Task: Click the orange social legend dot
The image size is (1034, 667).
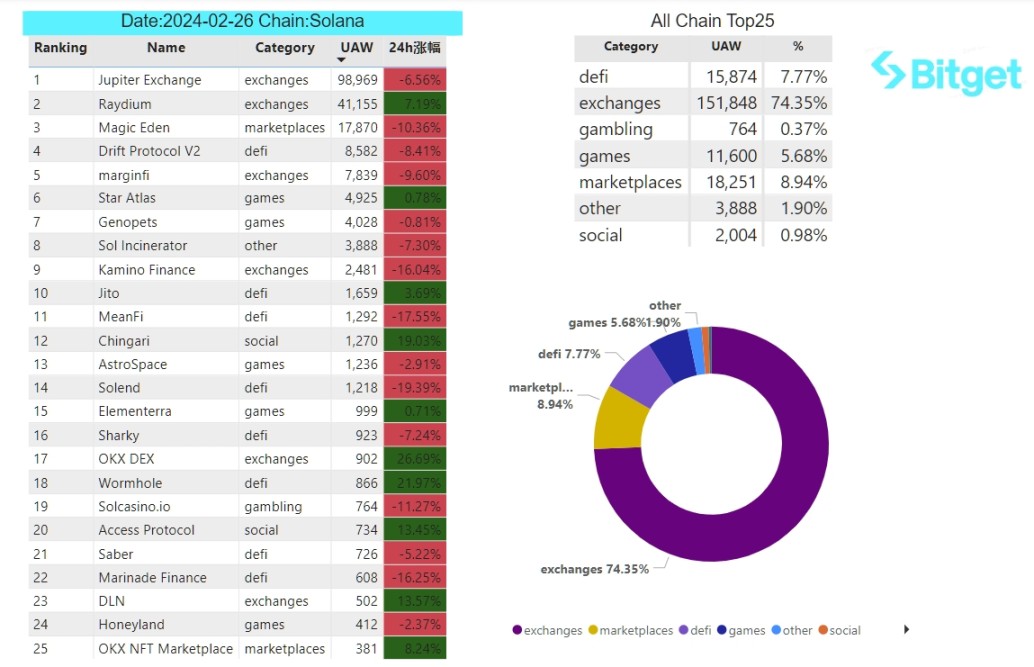Action: pyautogui.click(x=823, y=630)
